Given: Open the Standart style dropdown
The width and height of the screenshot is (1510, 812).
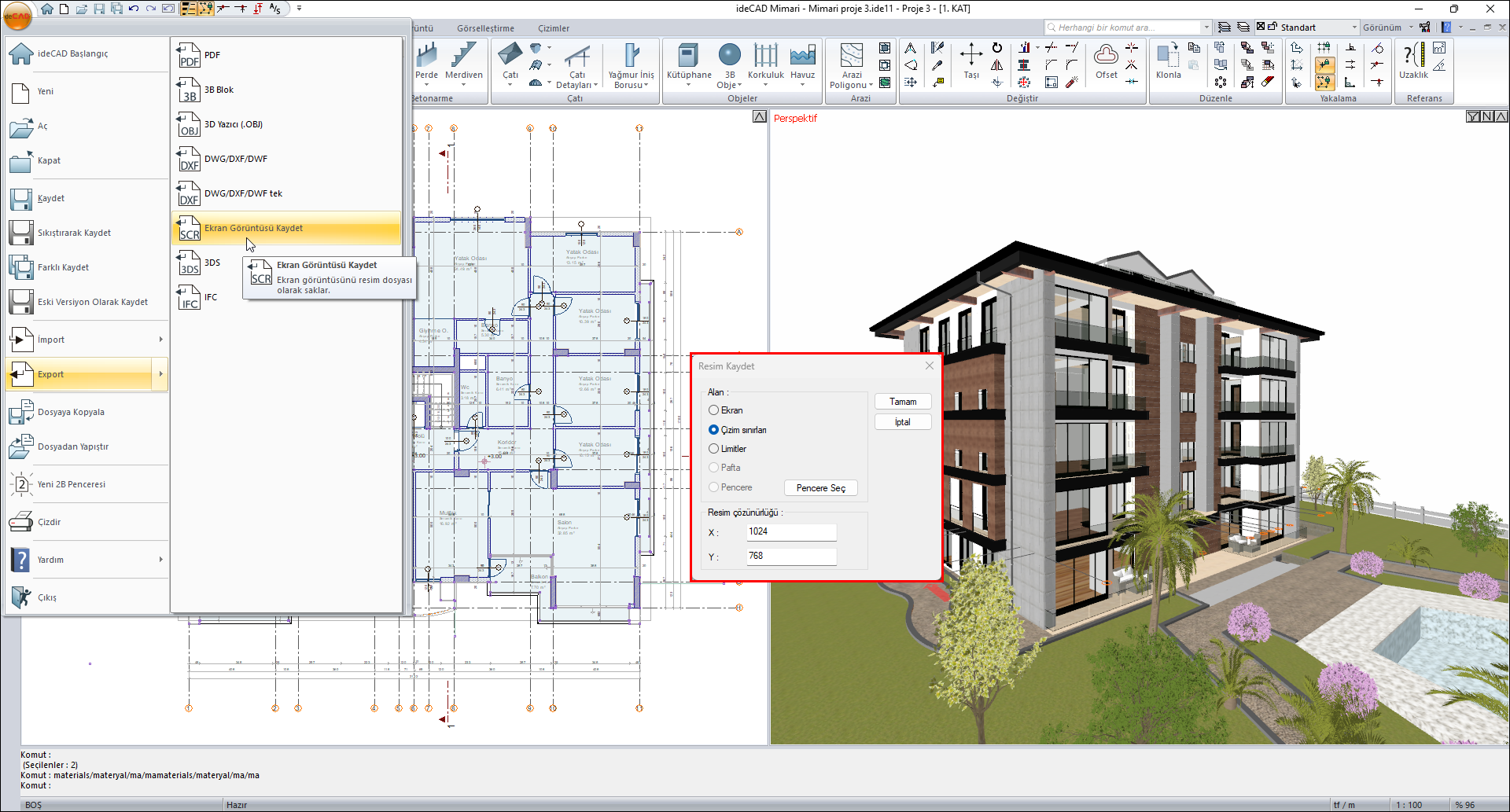Looking at the screenshot, I should pos(1354,28).
